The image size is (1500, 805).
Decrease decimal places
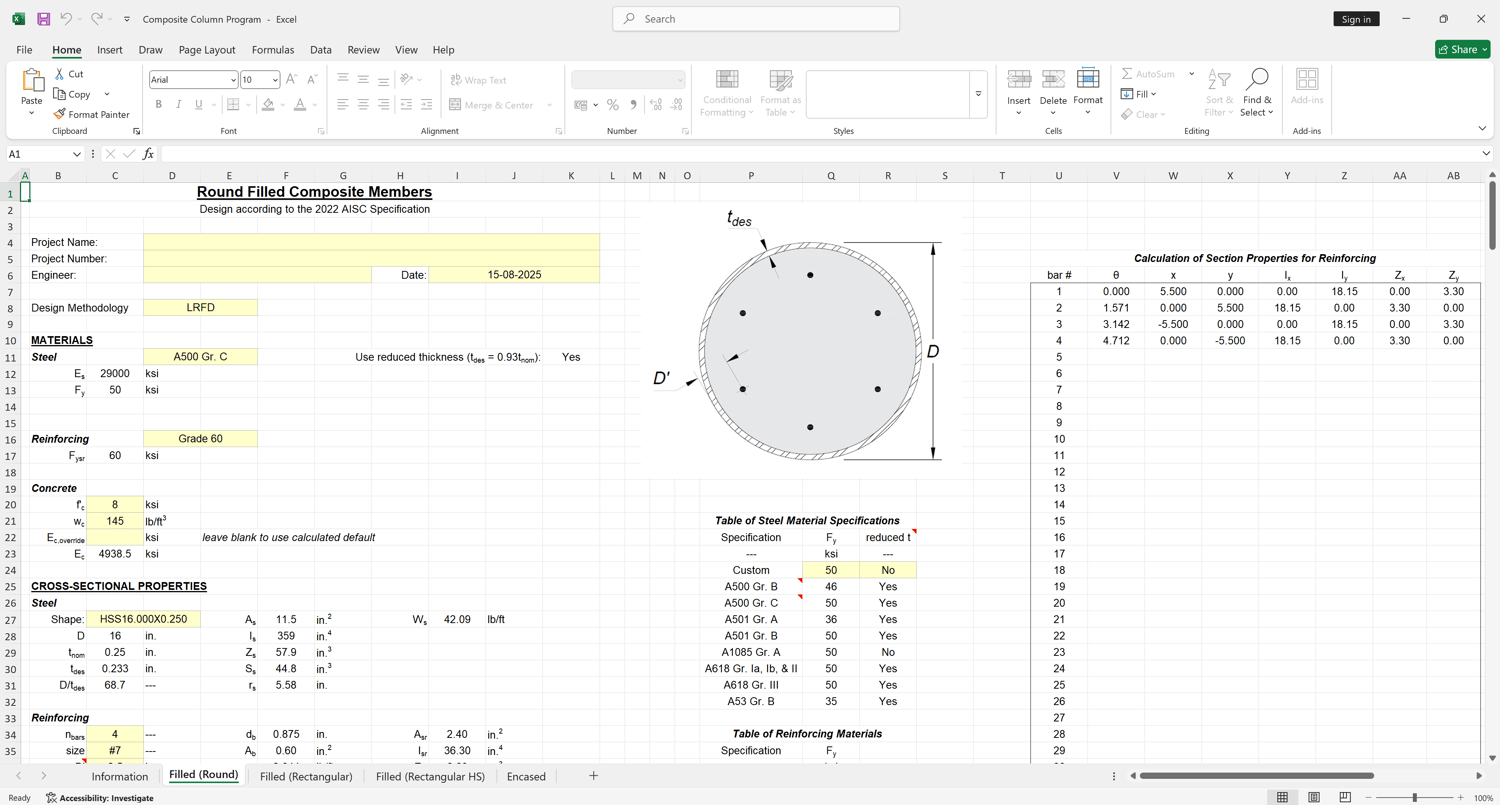pyautogui.click(x=677, y=105)
